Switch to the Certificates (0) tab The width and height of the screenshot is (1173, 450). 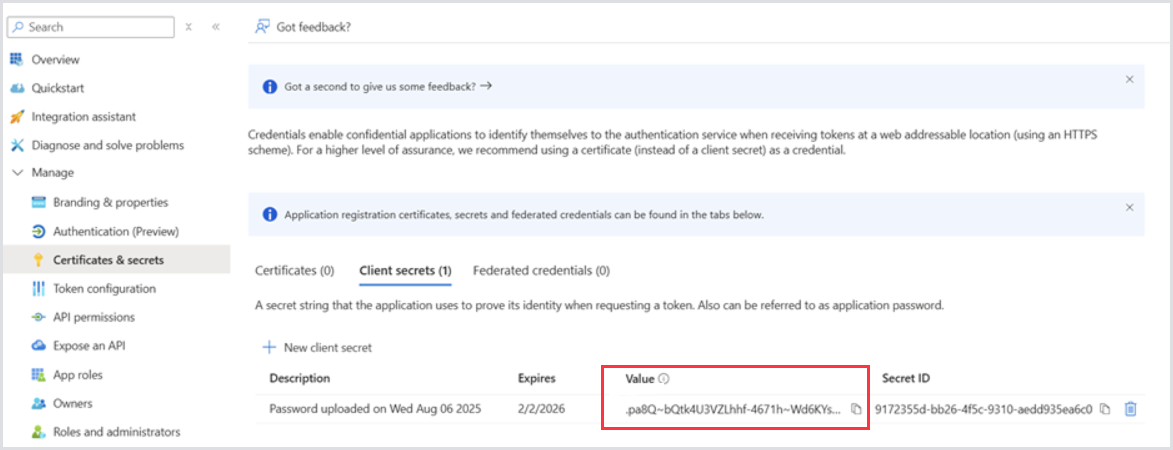click(x=294, y=270)
